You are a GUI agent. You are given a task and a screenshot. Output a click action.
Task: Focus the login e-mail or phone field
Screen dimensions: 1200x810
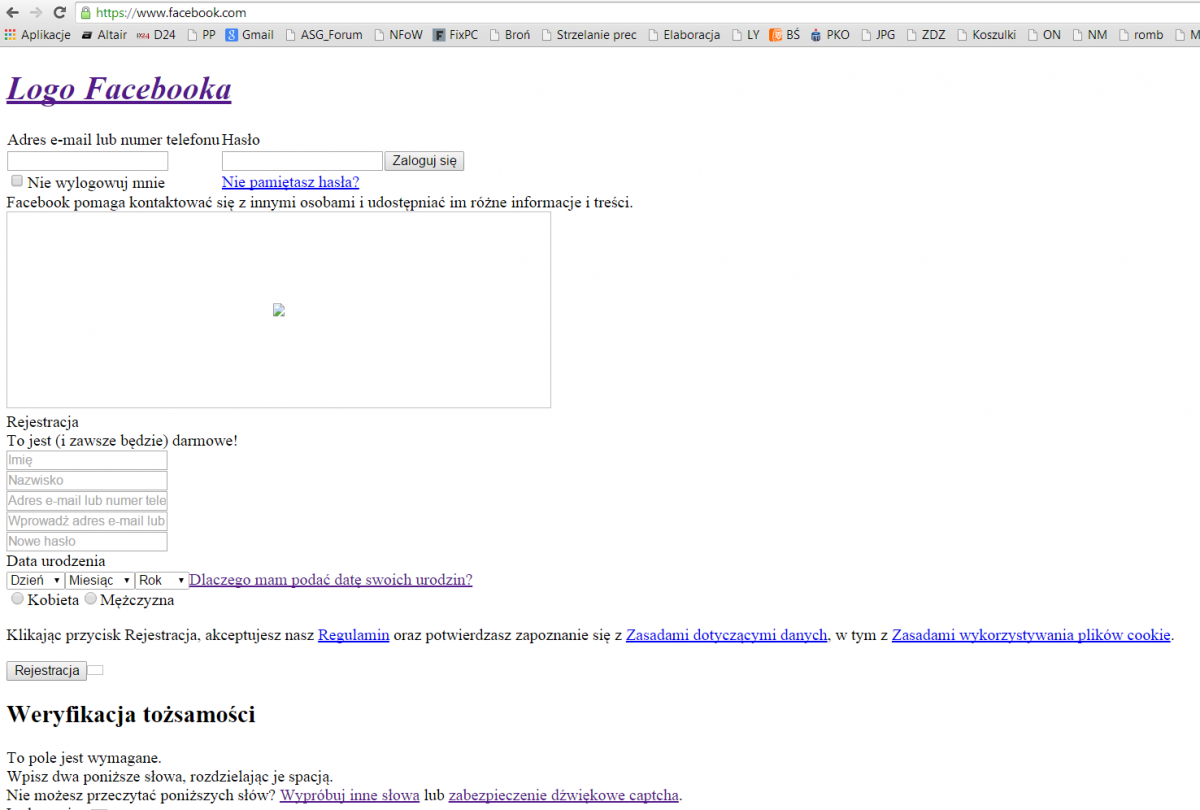(x=88, y=161)
